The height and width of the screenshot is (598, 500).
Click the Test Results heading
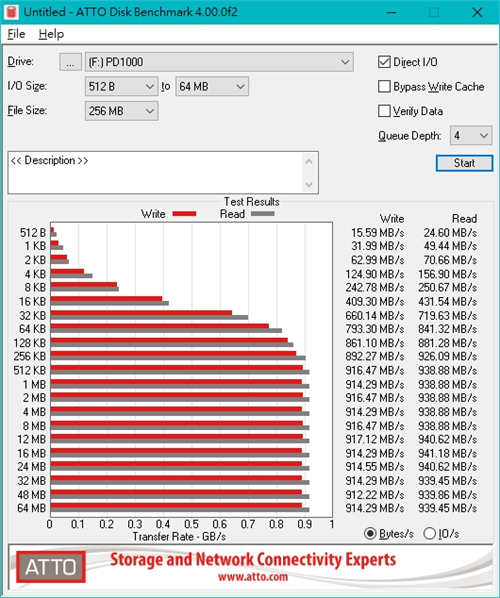(x=252, y=201)
